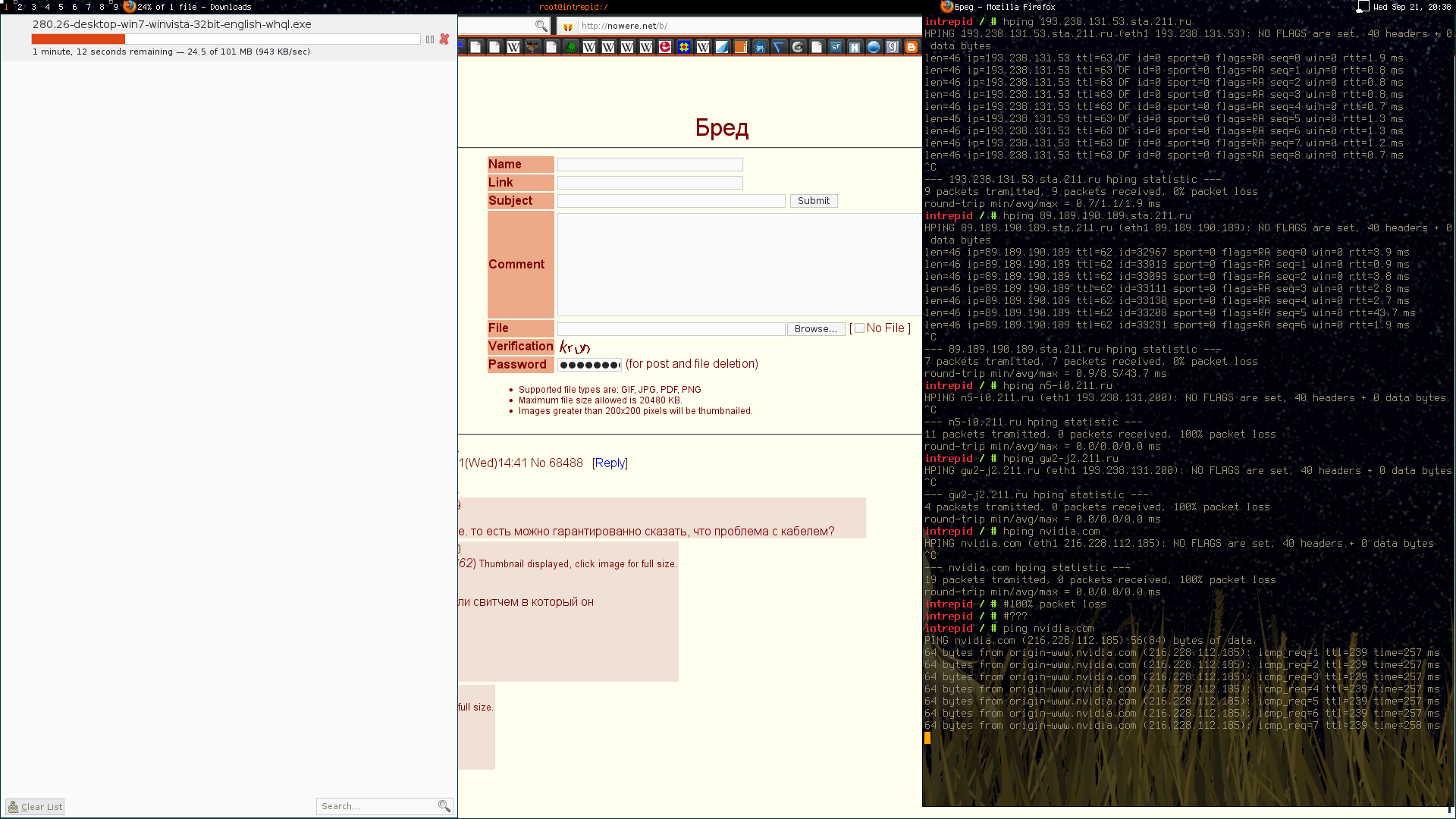This screenshot has width=1456, height=819.
Task: Open the Blogger bookmark icon
Action: (x=912, y=47)
